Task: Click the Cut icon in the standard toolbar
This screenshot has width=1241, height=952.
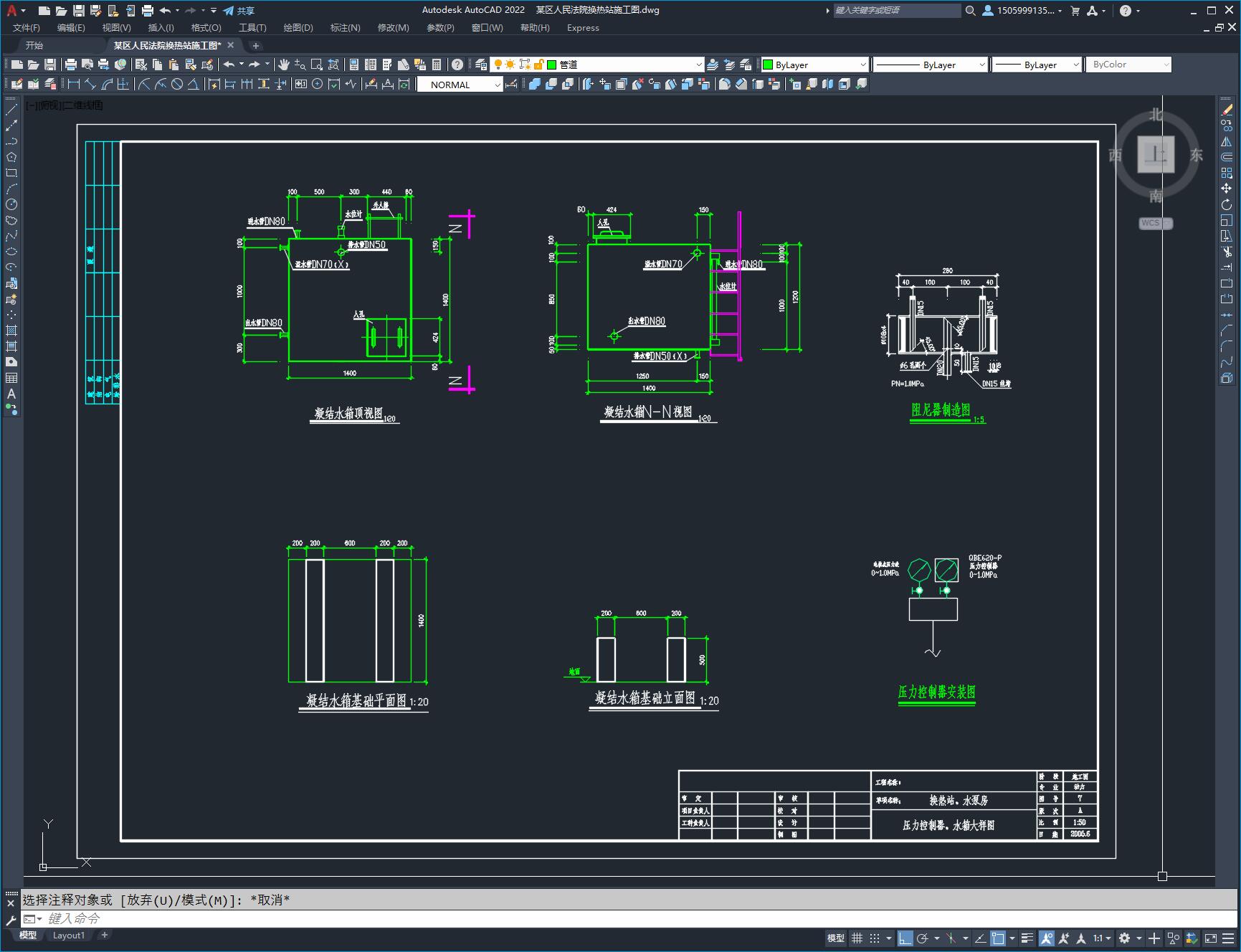Action: click(x=141, y=65)
